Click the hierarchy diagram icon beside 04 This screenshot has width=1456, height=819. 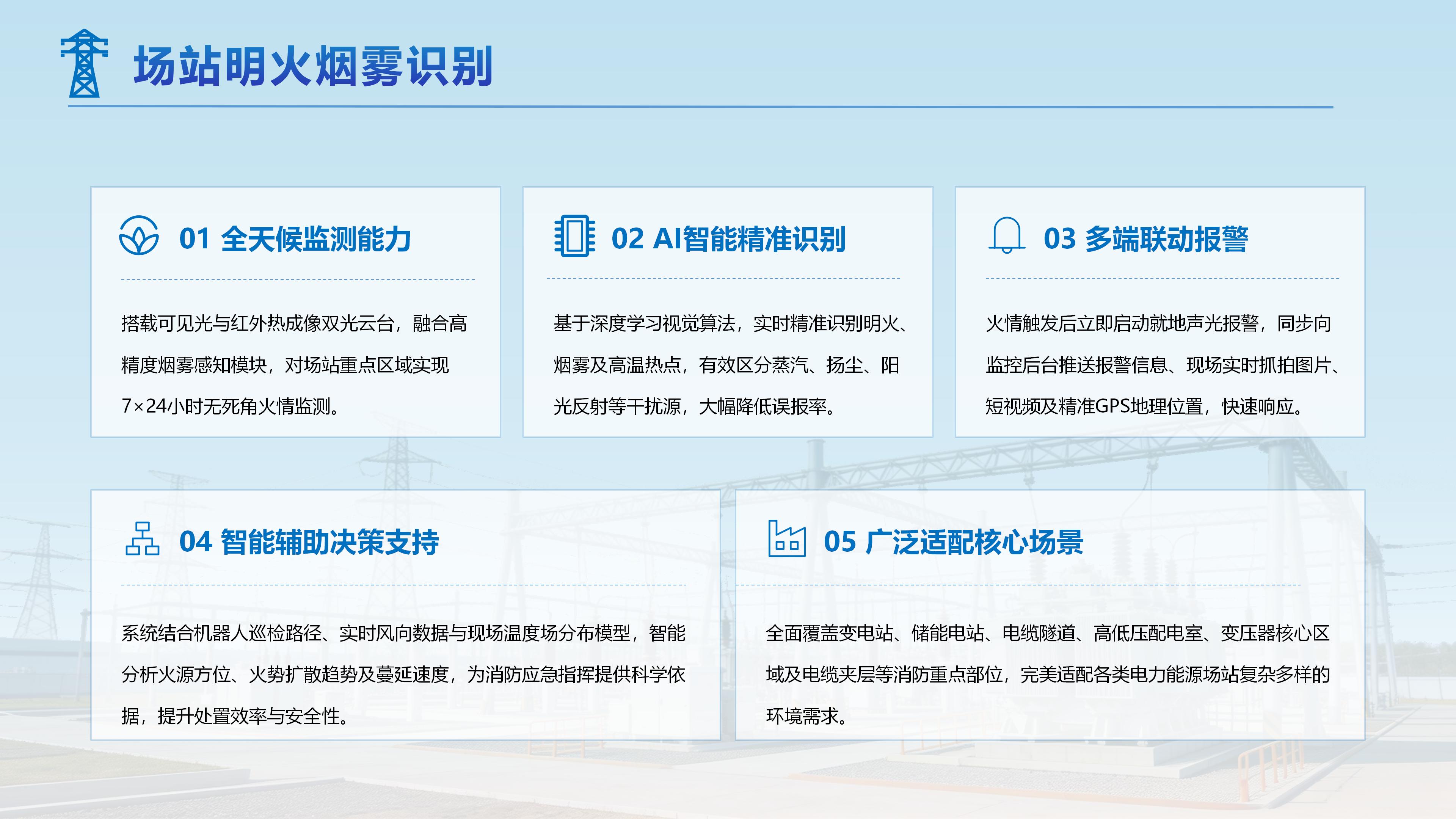coord(142,538)
